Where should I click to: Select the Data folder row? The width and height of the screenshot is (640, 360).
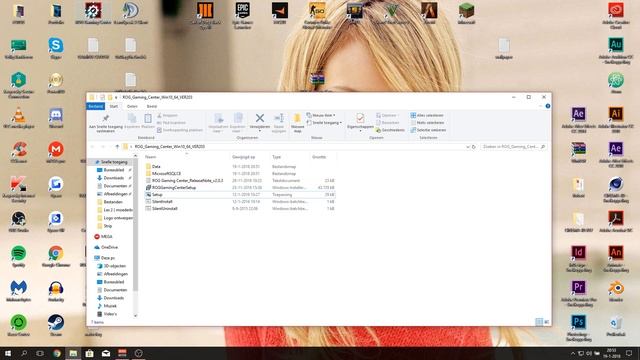click(240, 167)
